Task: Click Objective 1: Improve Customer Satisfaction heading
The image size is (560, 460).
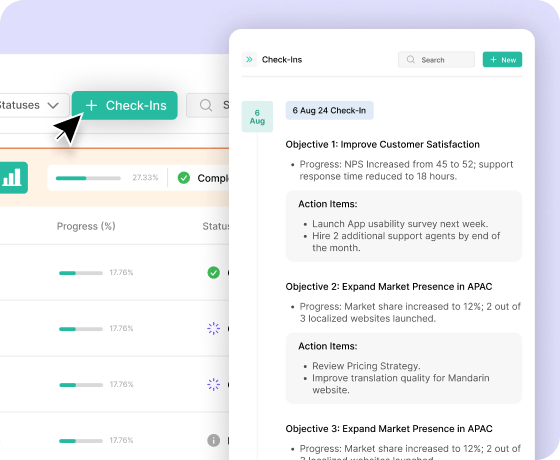Action: [382, 144]
